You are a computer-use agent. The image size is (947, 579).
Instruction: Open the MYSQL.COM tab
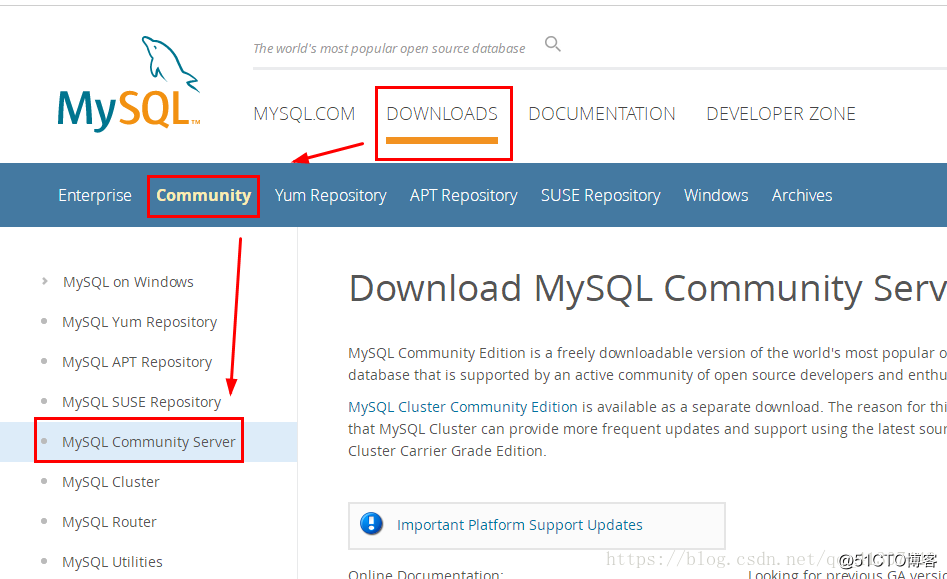pos(304,114)
